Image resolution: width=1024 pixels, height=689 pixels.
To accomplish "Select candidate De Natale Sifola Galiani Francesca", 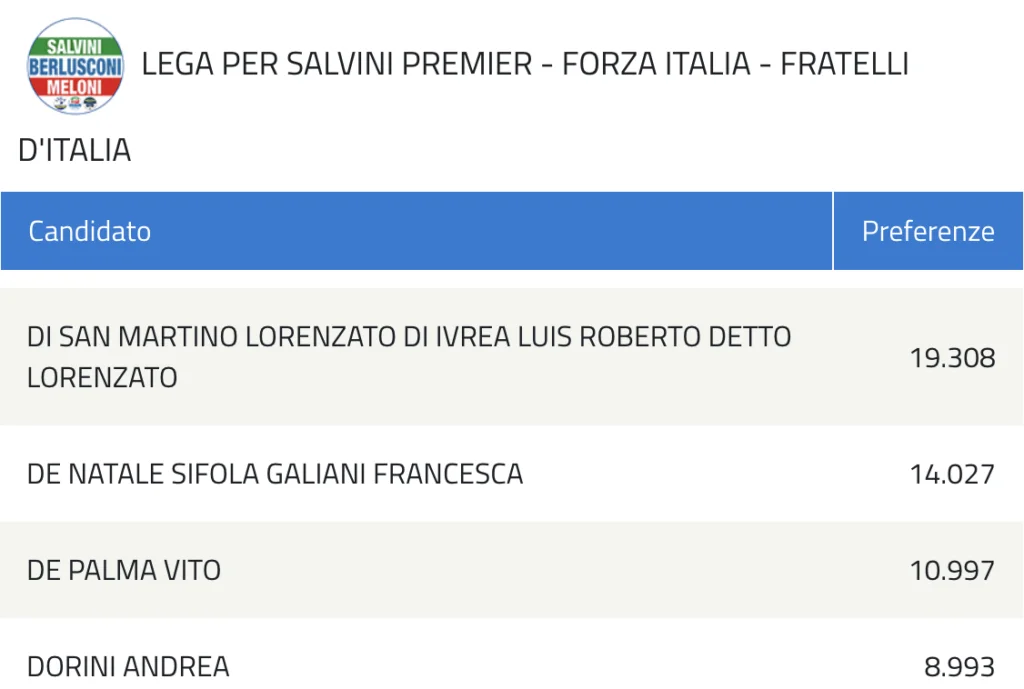I will (275, 474).
